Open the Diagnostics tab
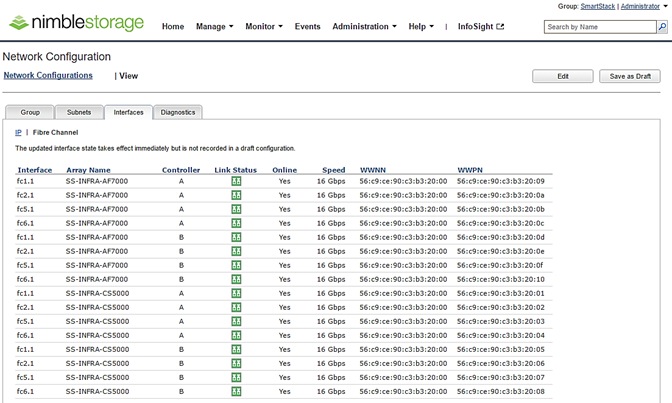This screenshot has height=403, width=672. (x=177, y=112)
